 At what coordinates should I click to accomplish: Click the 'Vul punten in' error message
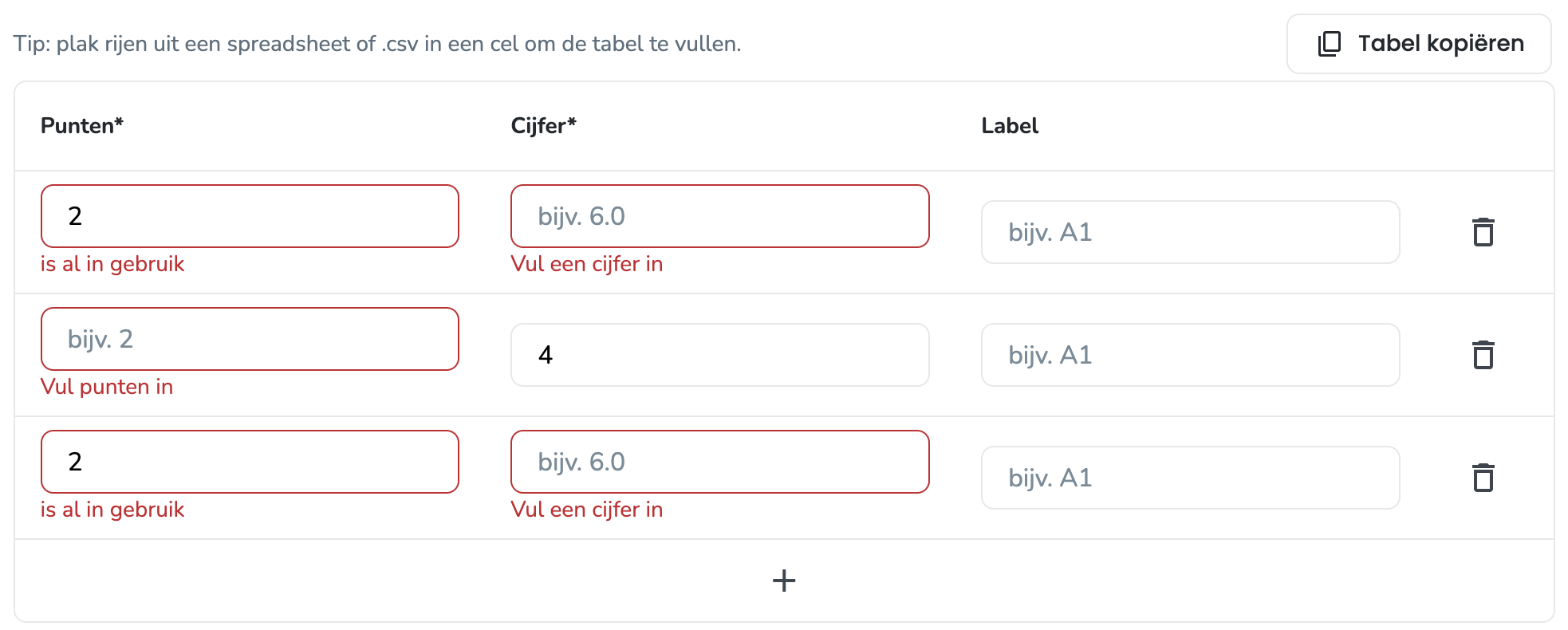(107, 387)
